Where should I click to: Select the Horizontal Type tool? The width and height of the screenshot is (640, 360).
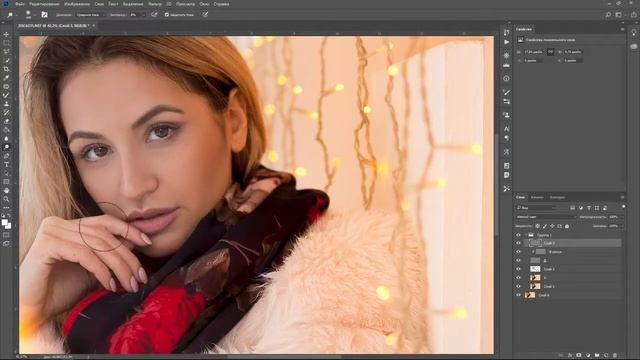[x=6, y=164]
